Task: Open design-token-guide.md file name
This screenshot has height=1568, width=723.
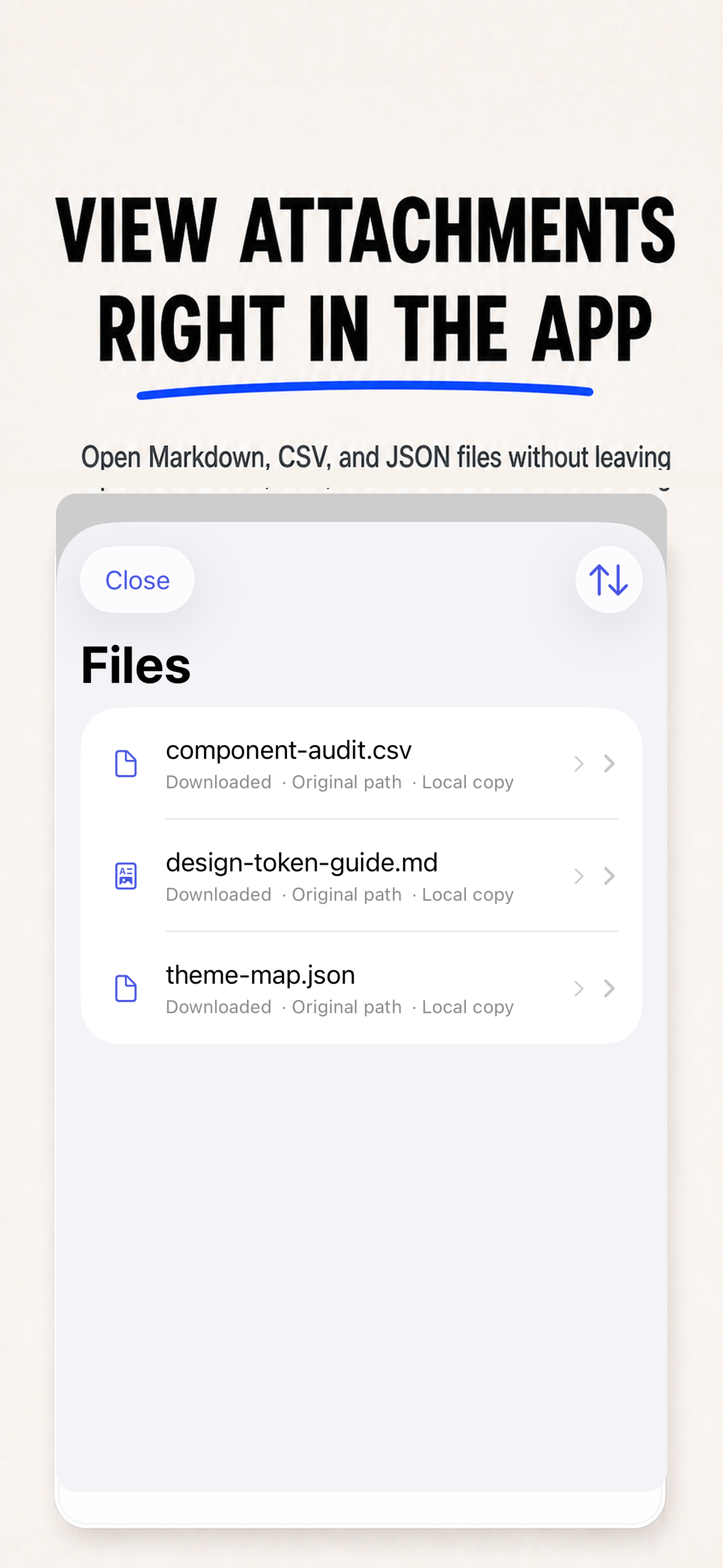Action: tap(302, 863)
